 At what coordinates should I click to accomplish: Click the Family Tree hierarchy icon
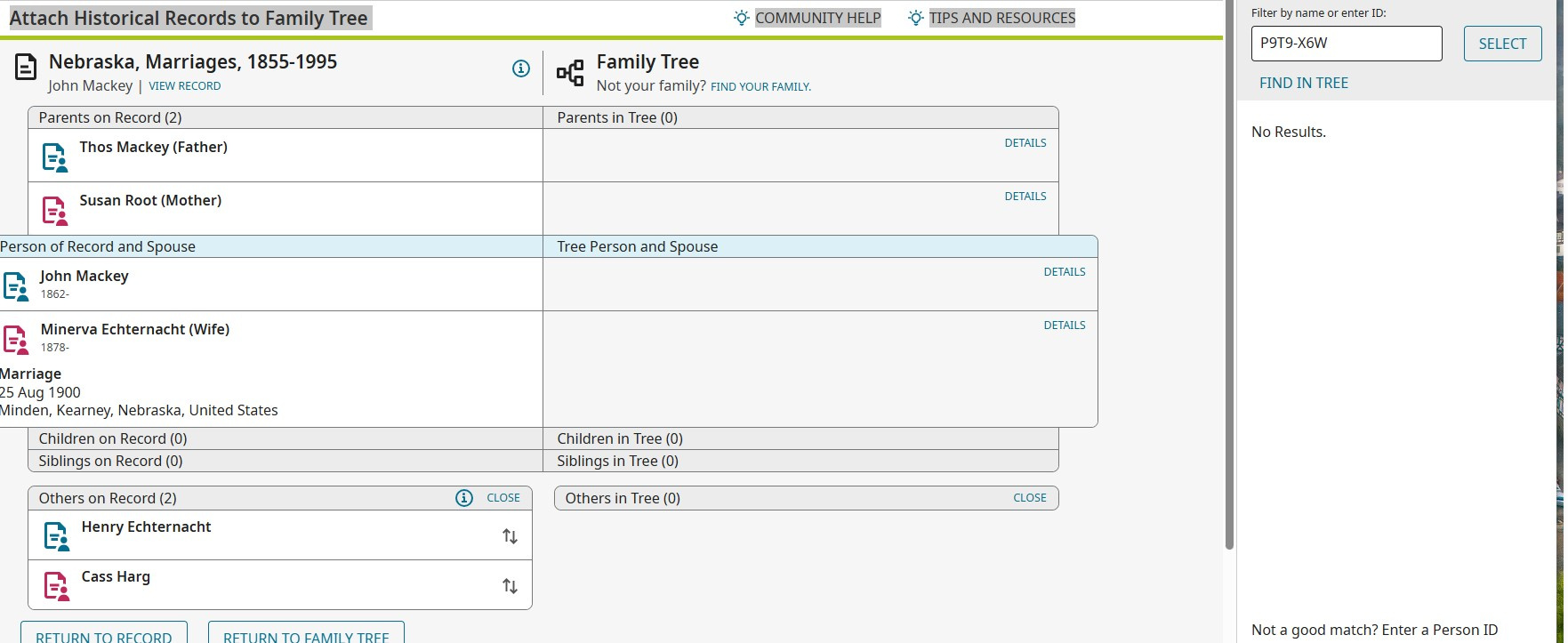point(570,73)
